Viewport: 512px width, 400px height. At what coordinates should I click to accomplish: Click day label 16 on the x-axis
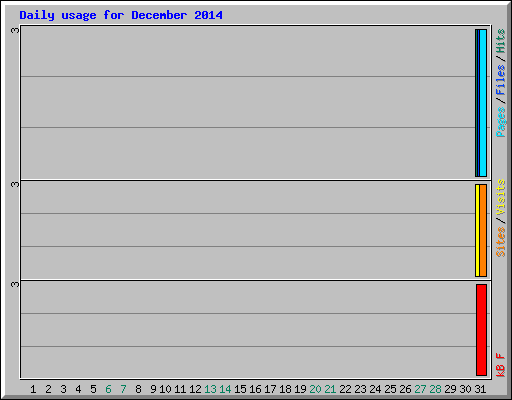[255, 389]
